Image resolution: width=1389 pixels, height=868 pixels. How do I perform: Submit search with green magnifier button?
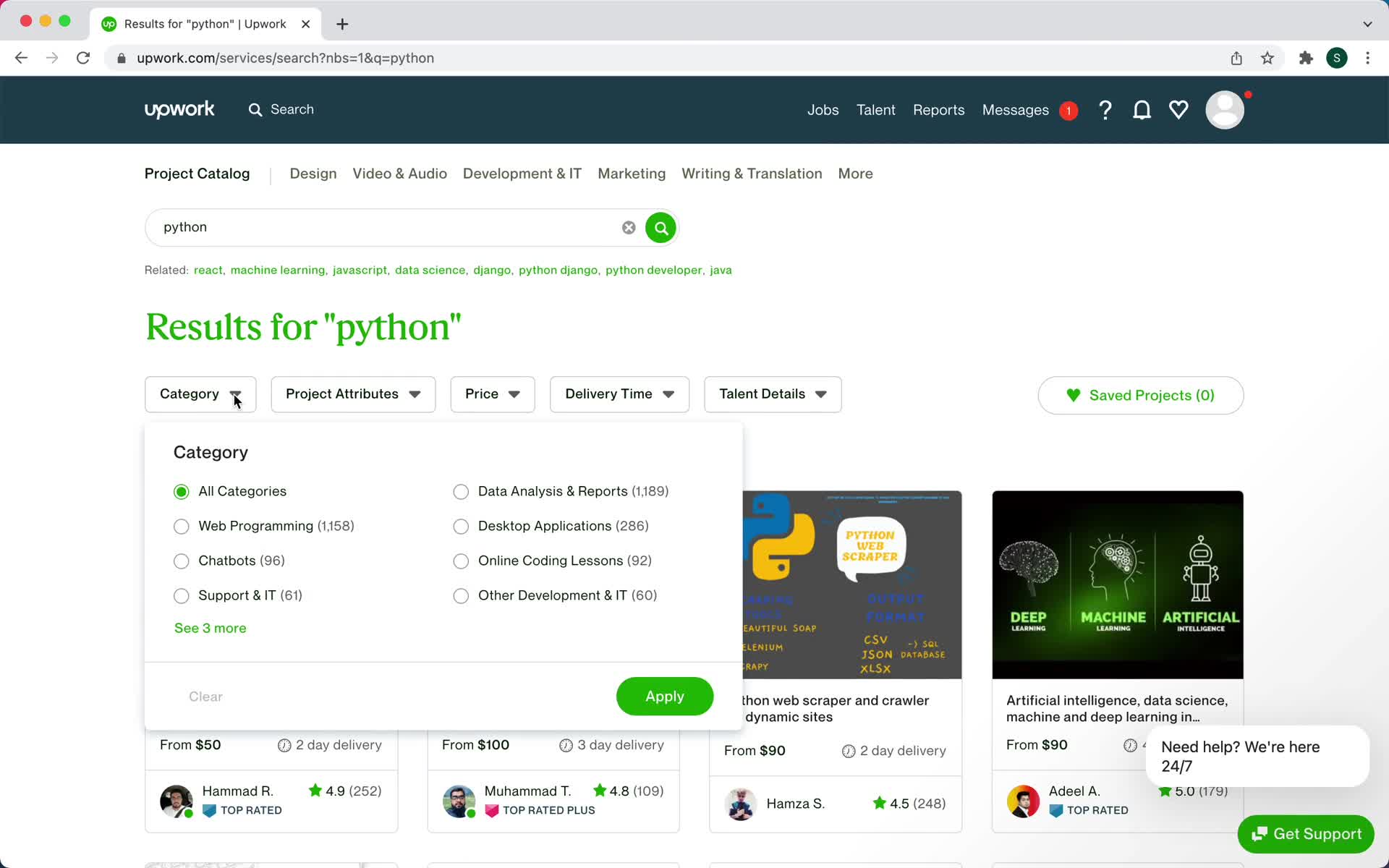click(x=660, y=228)
